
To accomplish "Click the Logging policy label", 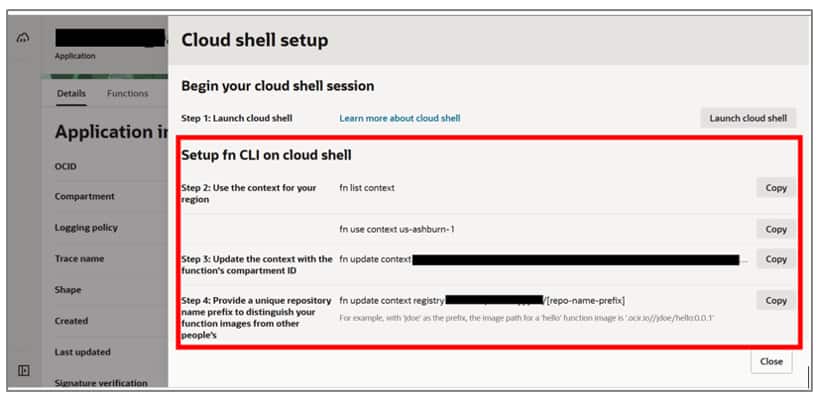I will (86, 228).
